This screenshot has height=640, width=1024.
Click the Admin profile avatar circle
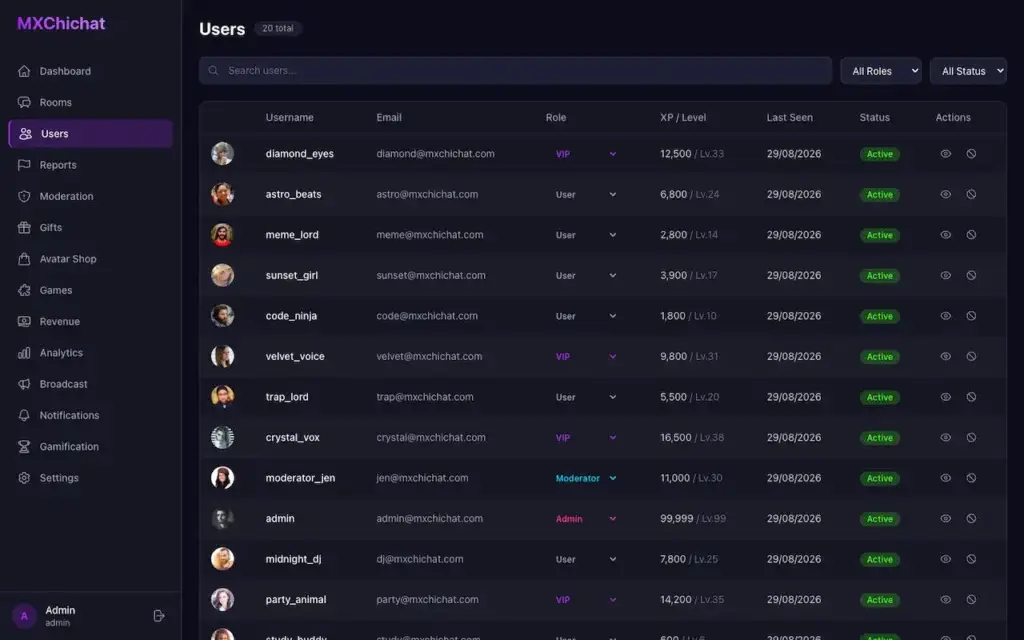click(24, 616)
